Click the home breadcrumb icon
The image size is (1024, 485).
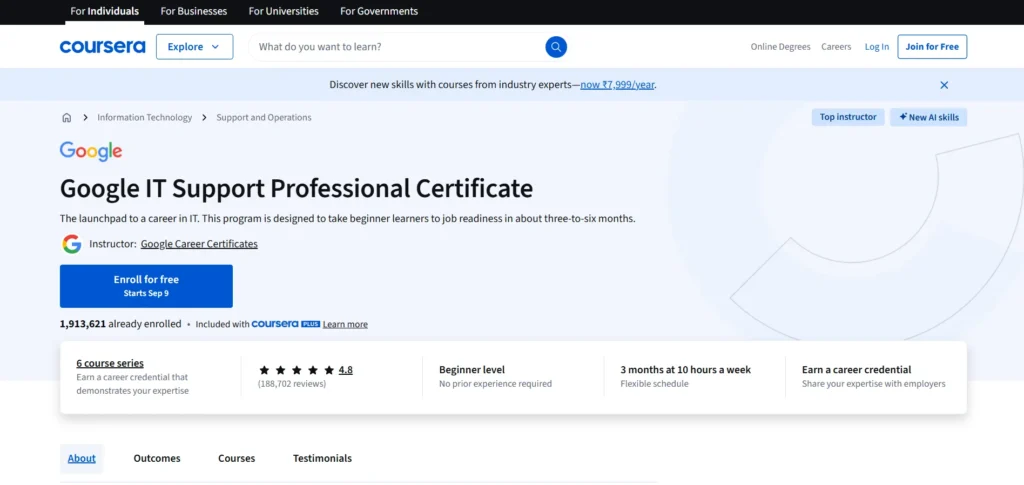[x=67, y=118]
